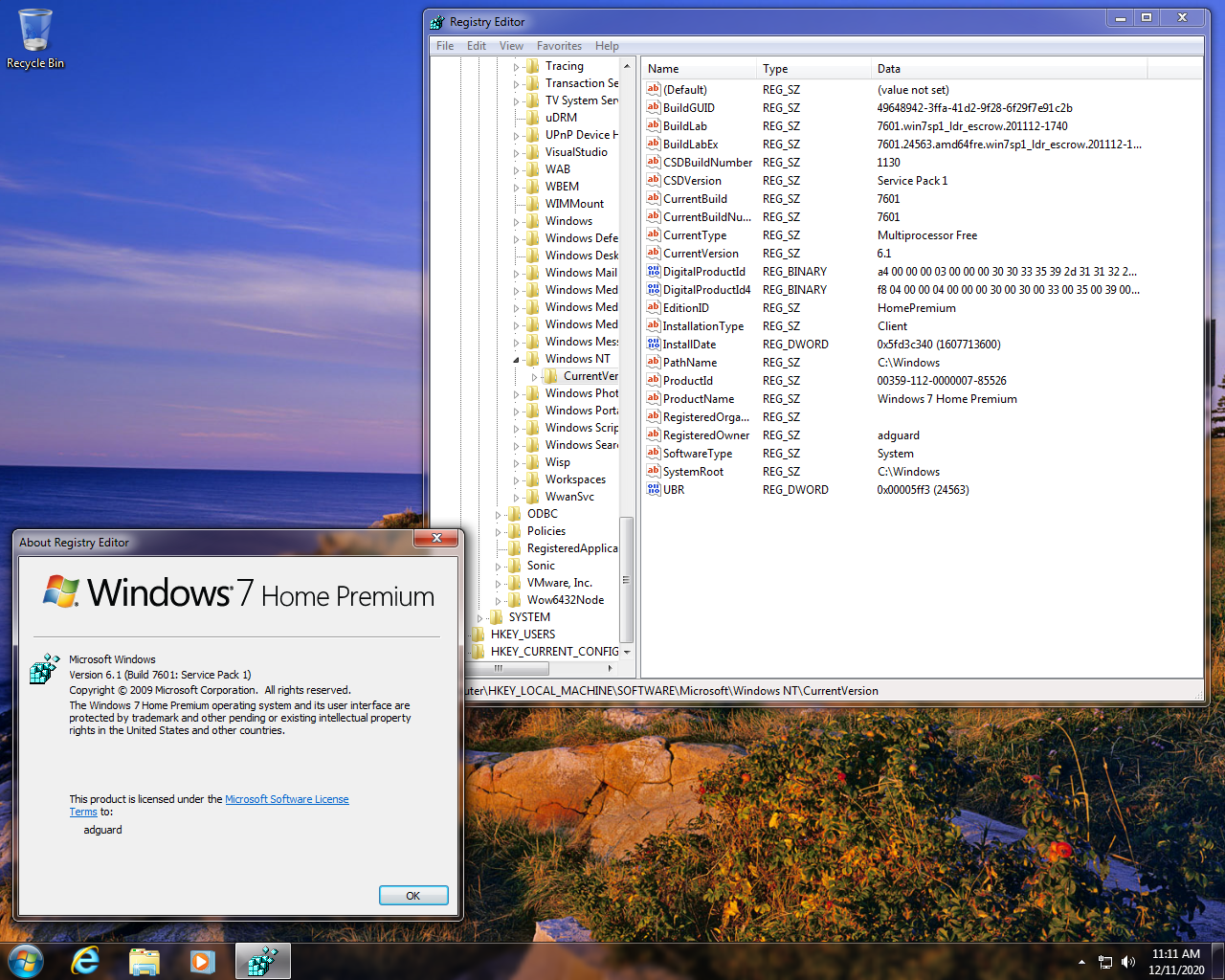Click the (Default) value icon
Viewport: 1225px width, 980px height.
coord(654,89)
